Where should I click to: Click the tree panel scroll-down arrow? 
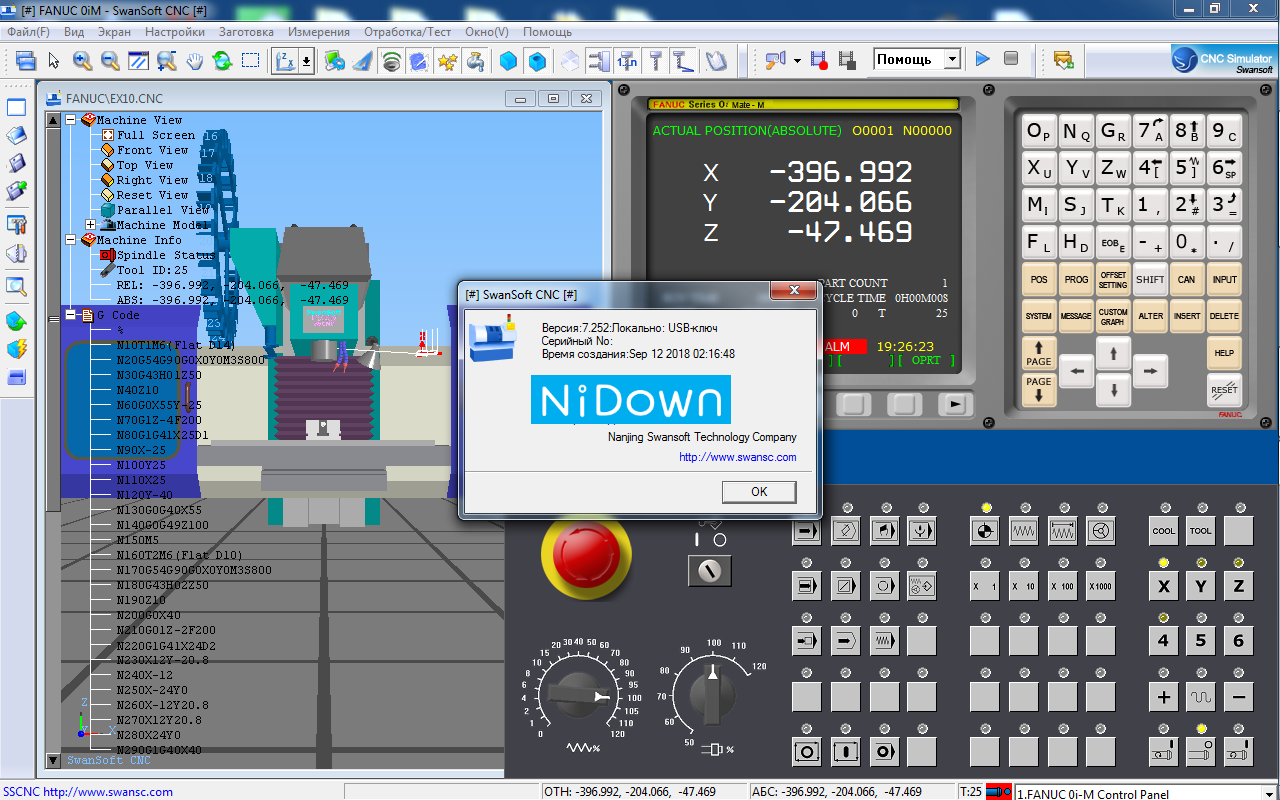pyautogui.click(x=53, y=761)
